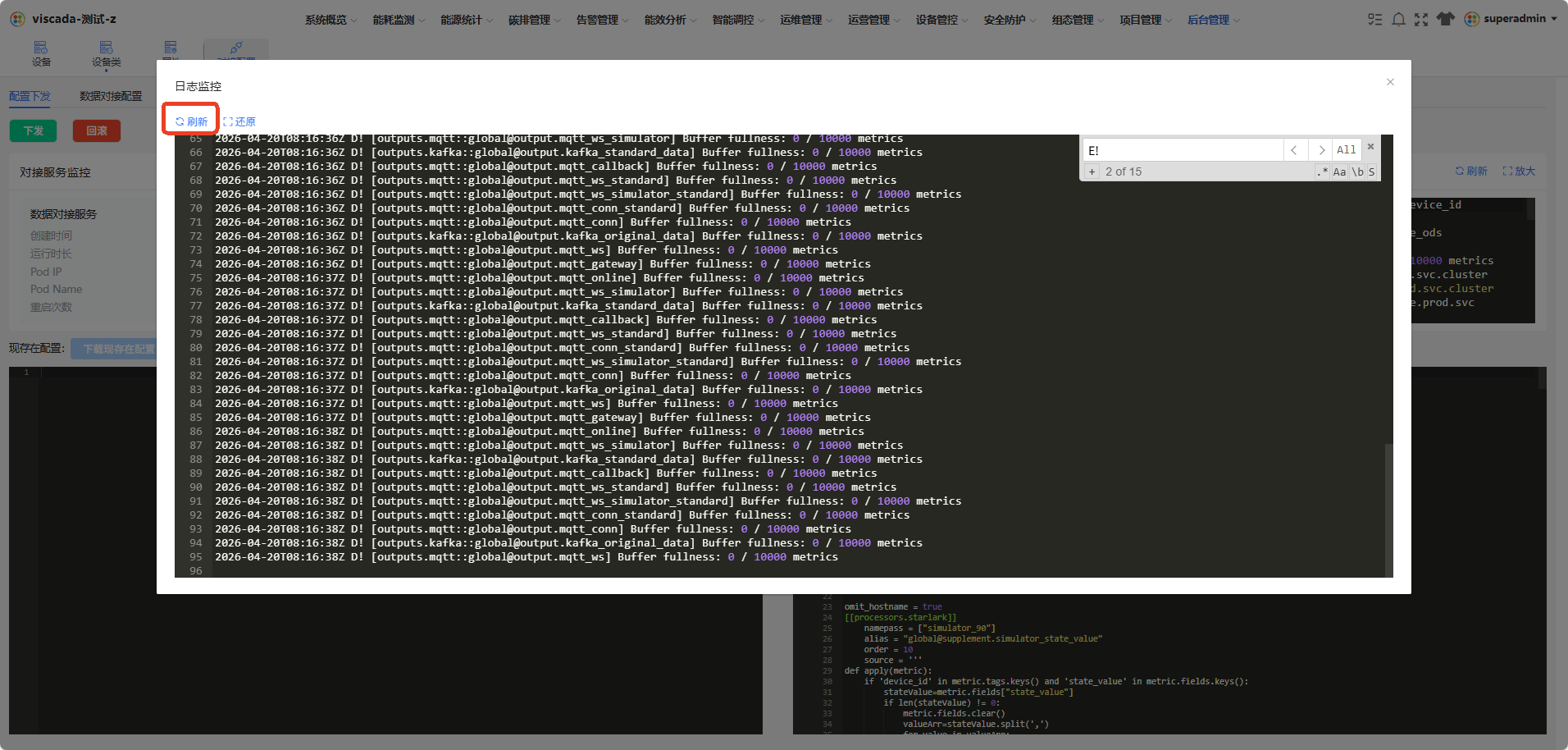Click the red 回滚 button
Image resolution: width=1568 pixels, height=750 pixels.
[x=97, y=130]
